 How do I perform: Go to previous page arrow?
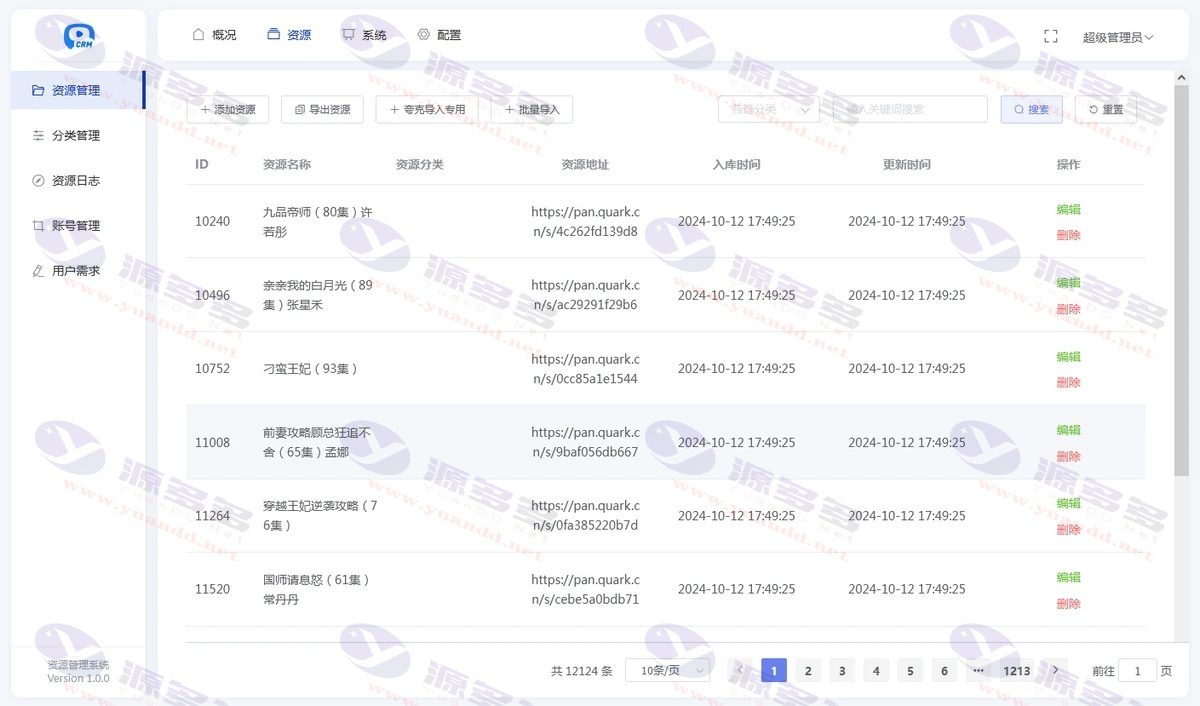tap(740, 670)
